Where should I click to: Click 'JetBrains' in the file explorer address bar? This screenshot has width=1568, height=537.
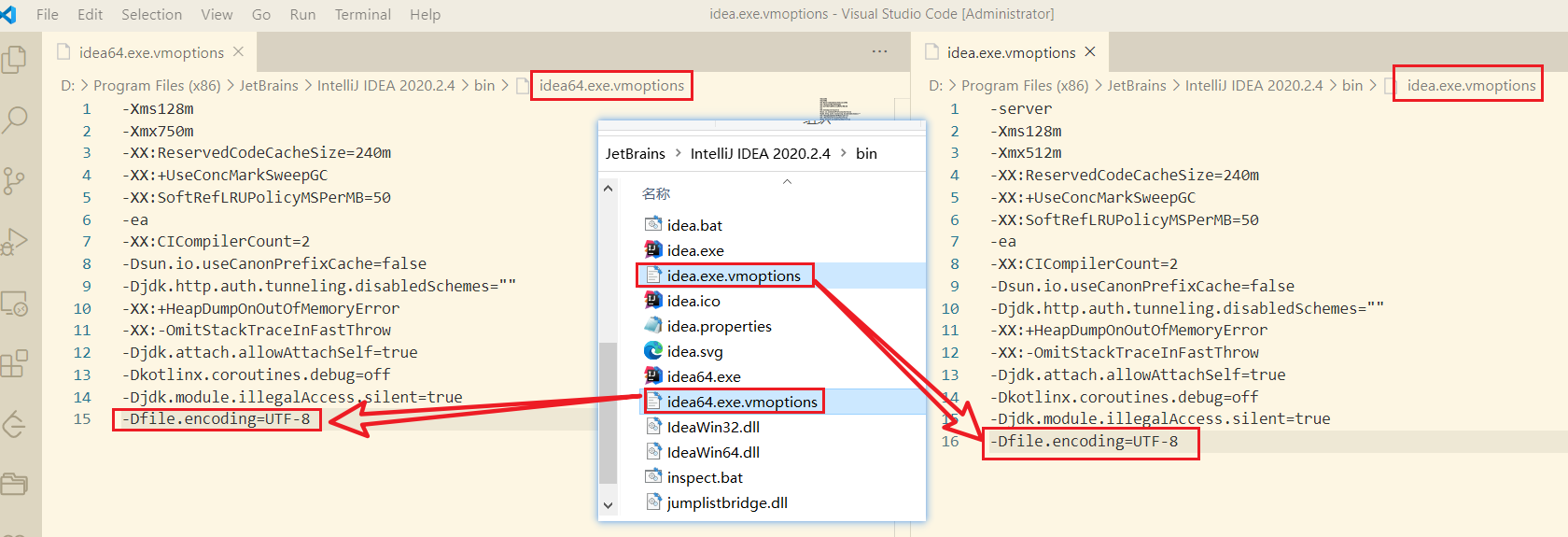636,153
